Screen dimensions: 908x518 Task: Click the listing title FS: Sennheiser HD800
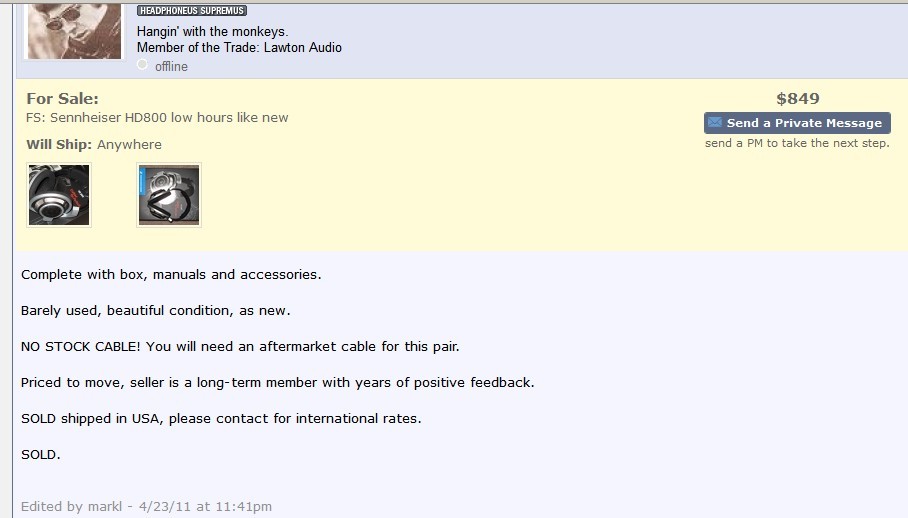click(x=157, y=117)
